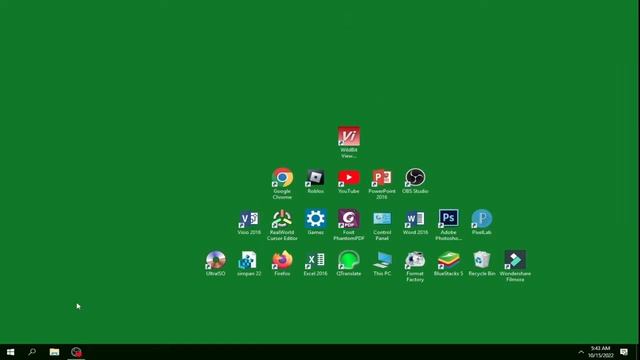
Task: Select the Adobe Photoshop shortcut
Action: click(448, 225)
